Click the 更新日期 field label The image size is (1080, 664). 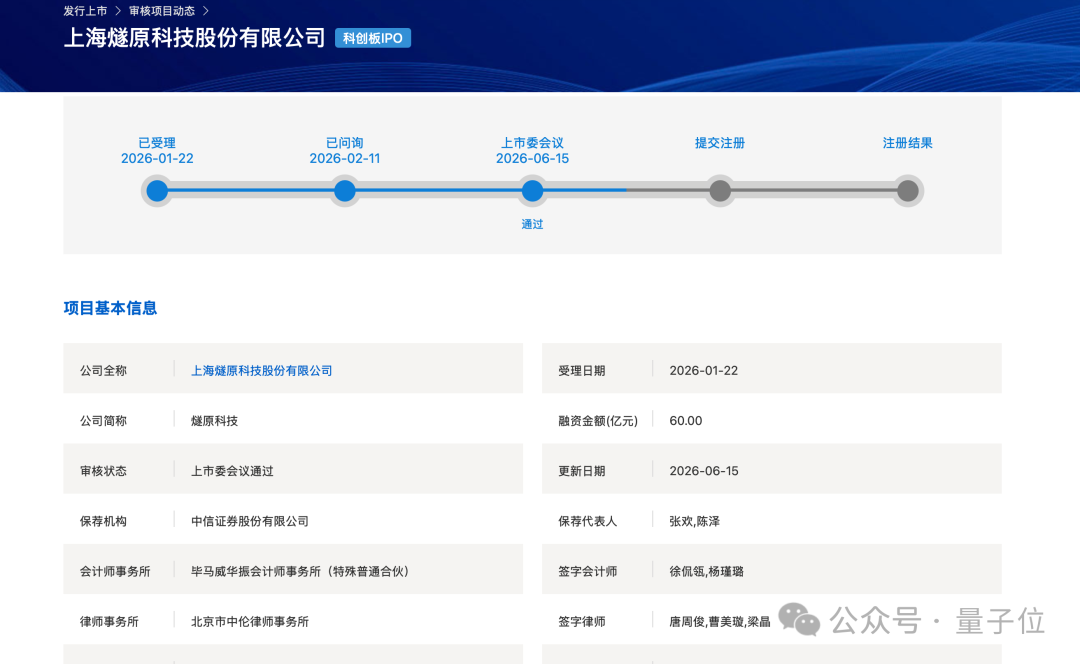(582, 471)
